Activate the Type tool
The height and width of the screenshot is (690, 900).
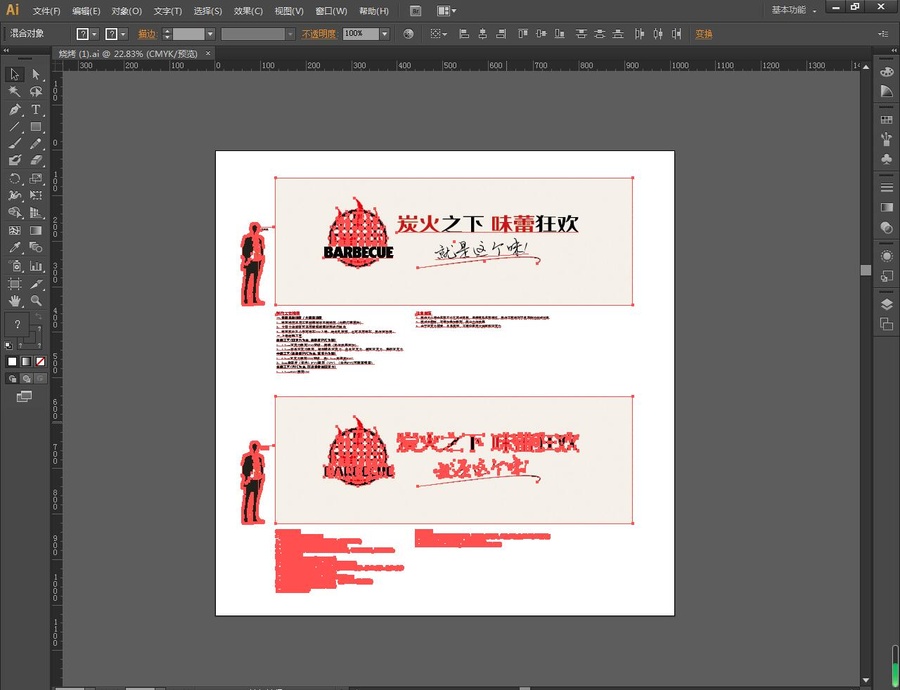[x=36, y=109]
